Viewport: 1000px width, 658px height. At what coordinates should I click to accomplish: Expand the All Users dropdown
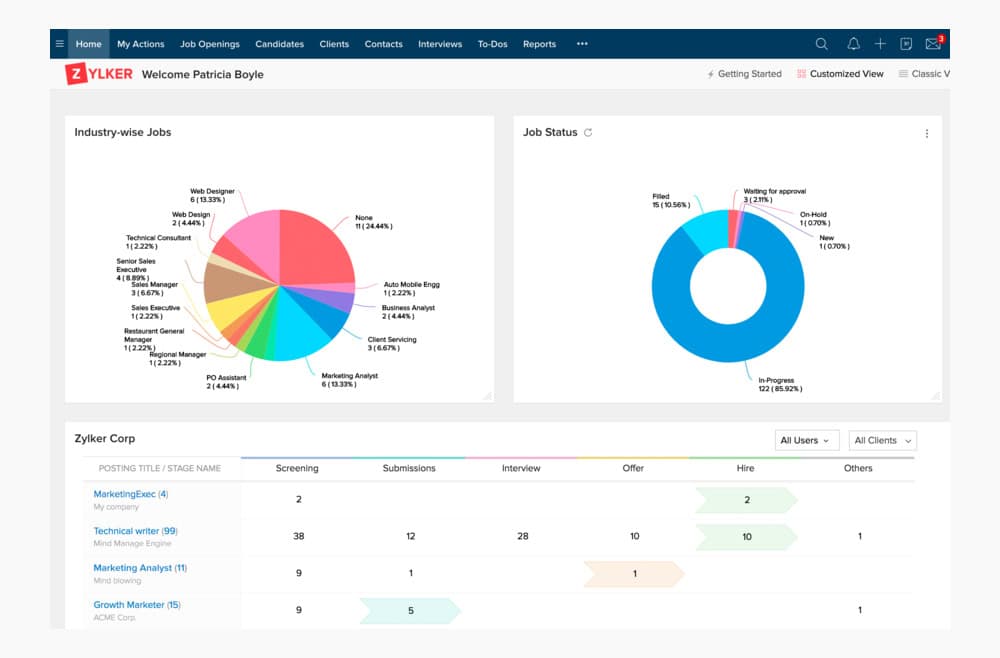[x=807, y=441]
